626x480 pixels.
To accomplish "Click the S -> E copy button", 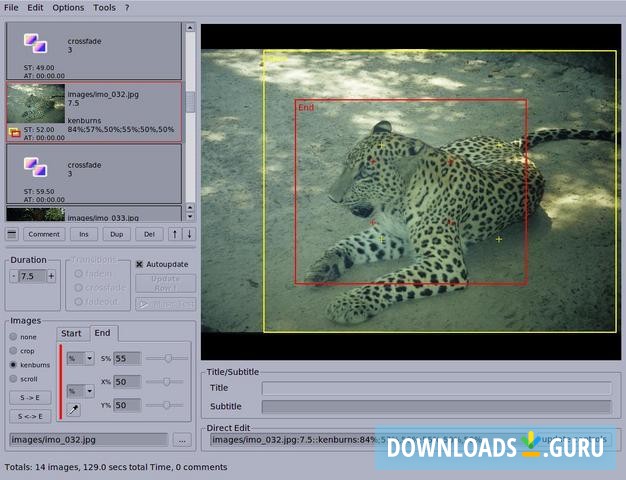I will click(30, 397).
